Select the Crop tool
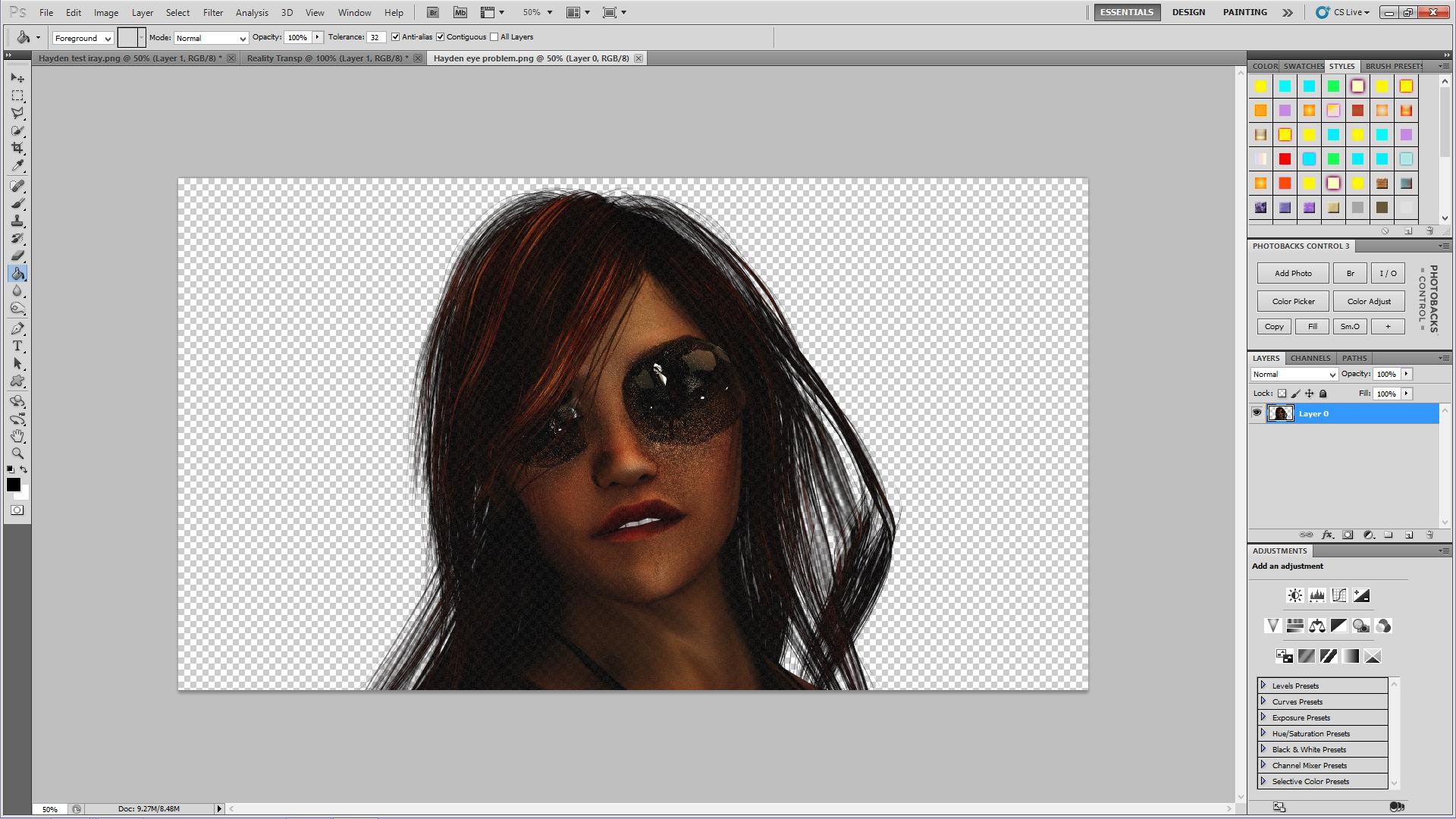 17,148
